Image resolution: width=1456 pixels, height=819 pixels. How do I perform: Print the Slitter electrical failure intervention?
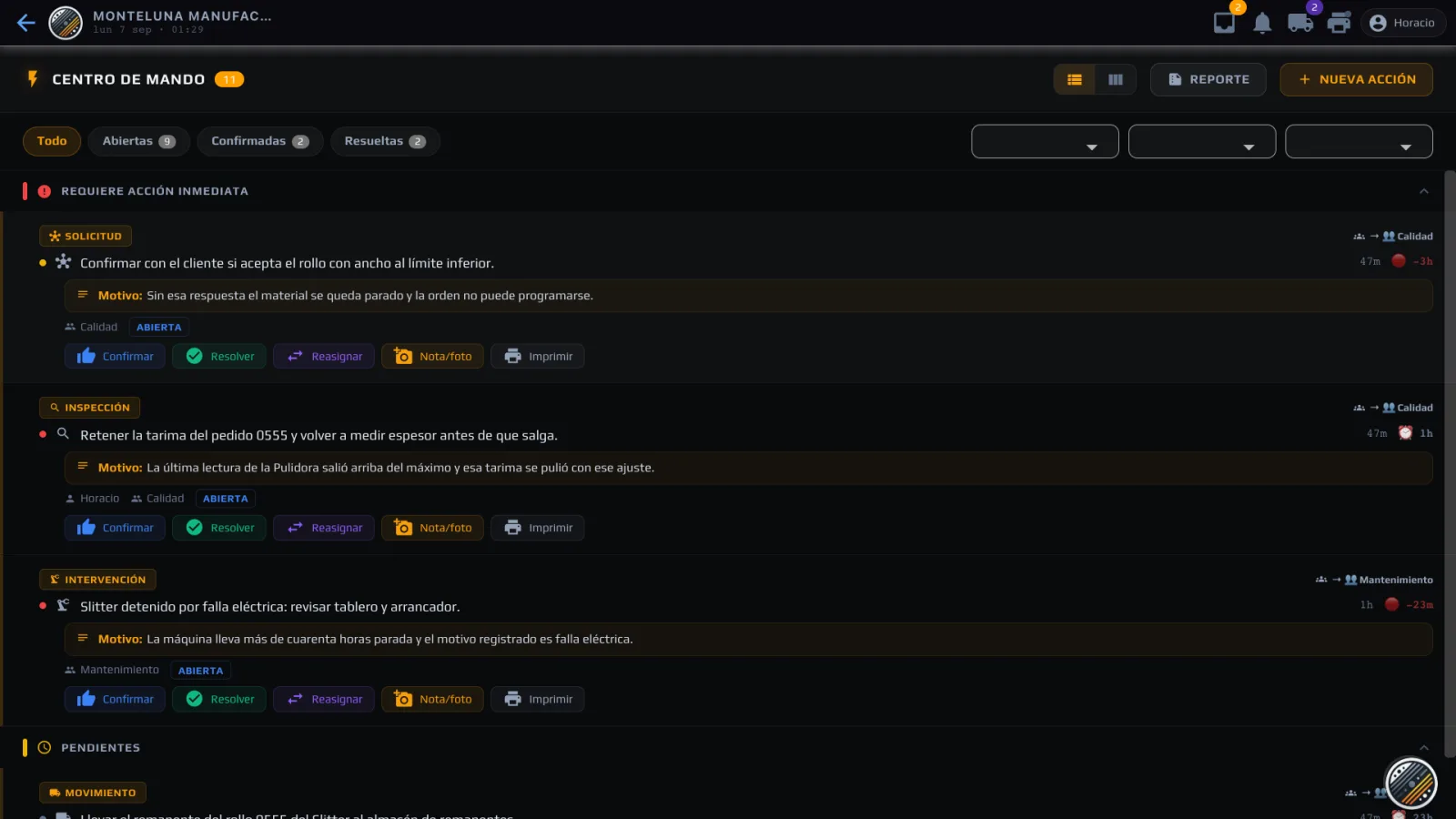pyautogui.click(x=538, y=699)
